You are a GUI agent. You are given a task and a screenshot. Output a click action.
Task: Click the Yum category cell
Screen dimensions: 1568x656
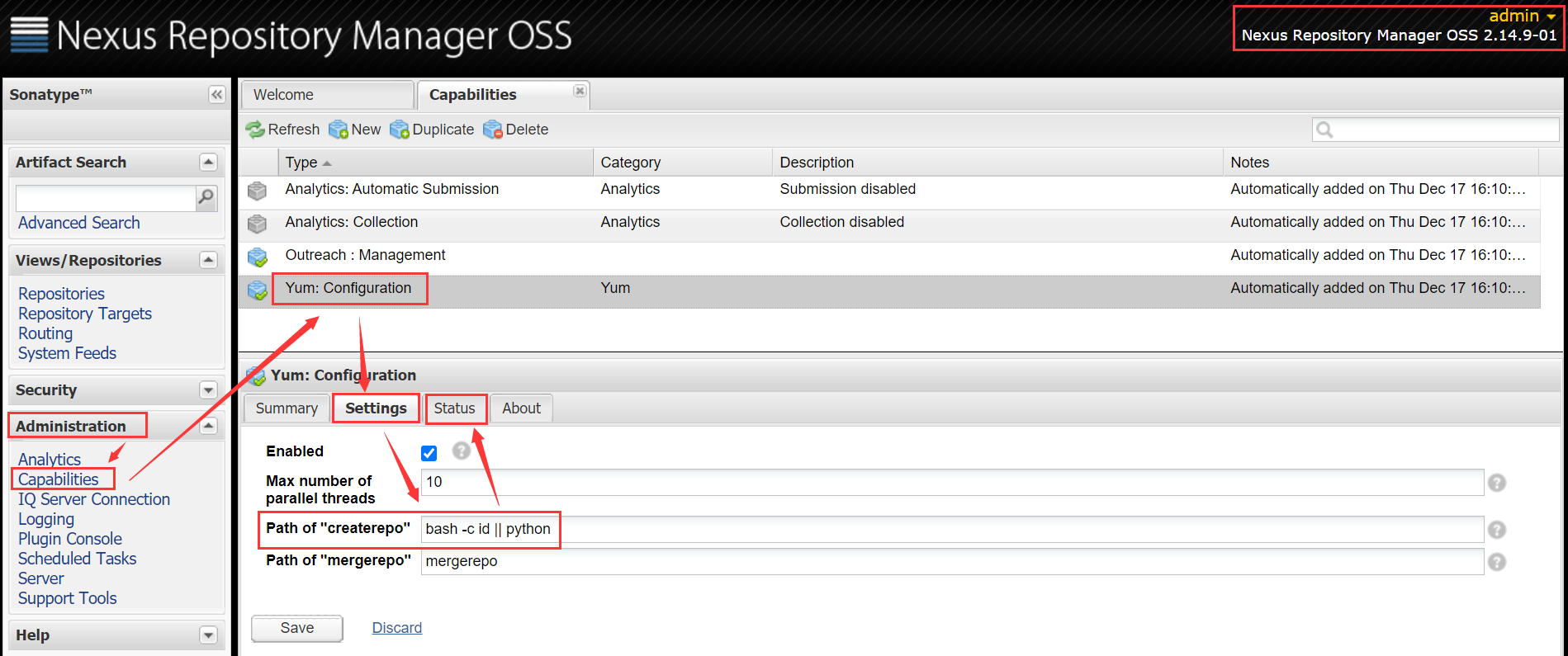(615, 288)
